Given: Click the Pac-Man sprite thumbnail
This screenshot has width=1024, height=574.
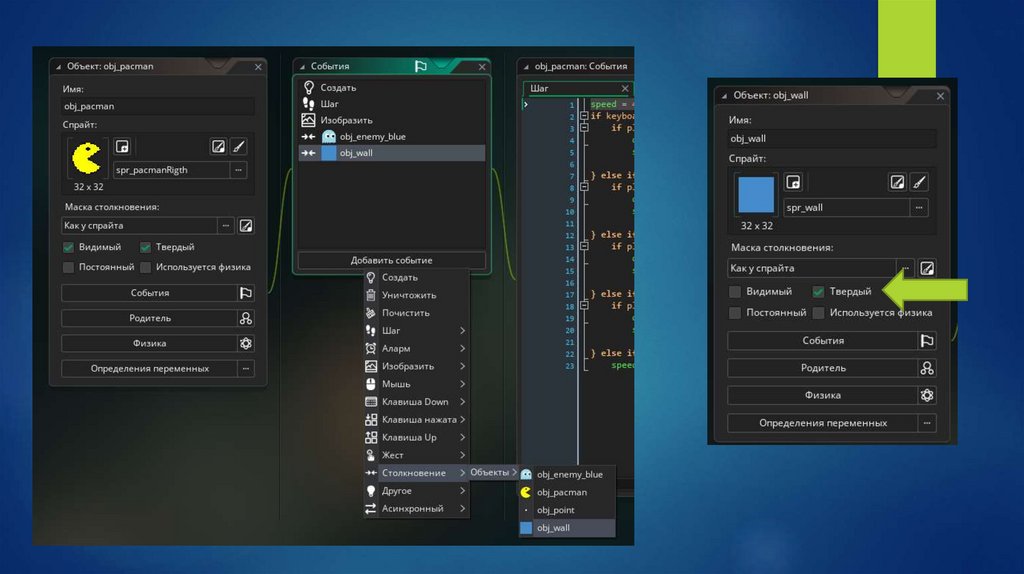Looking at the screenshot, I should 86,158.
